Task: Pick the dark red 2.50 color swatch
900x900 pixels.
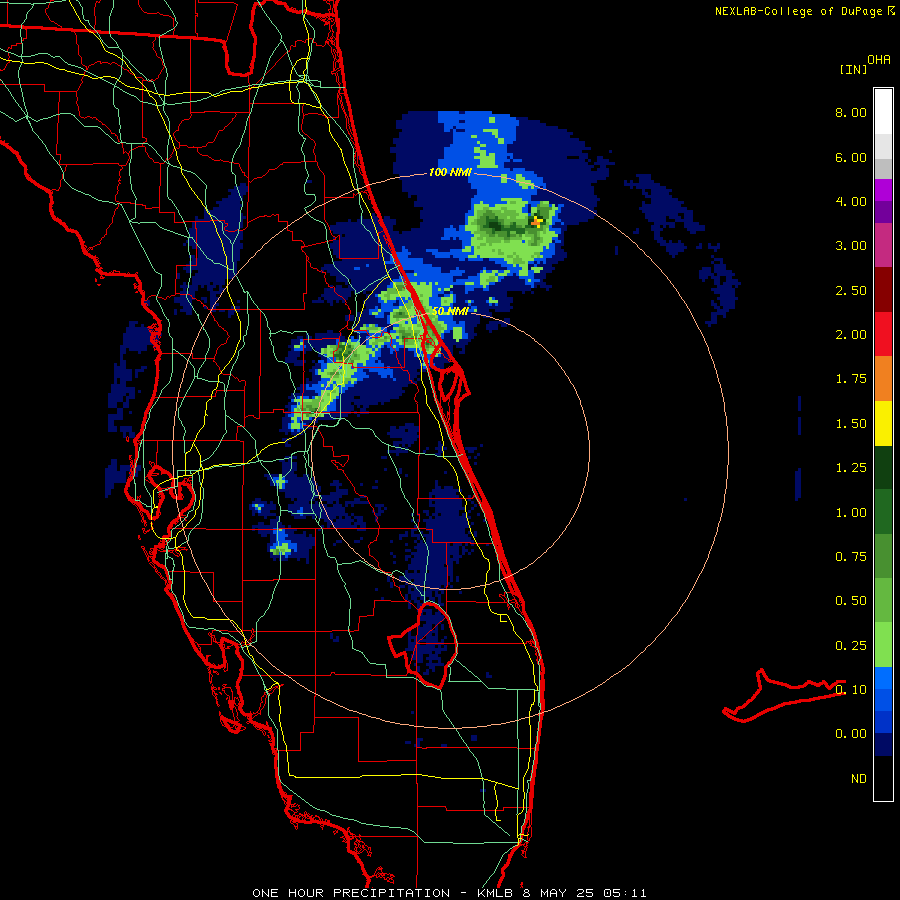Action: pos(883,290)
